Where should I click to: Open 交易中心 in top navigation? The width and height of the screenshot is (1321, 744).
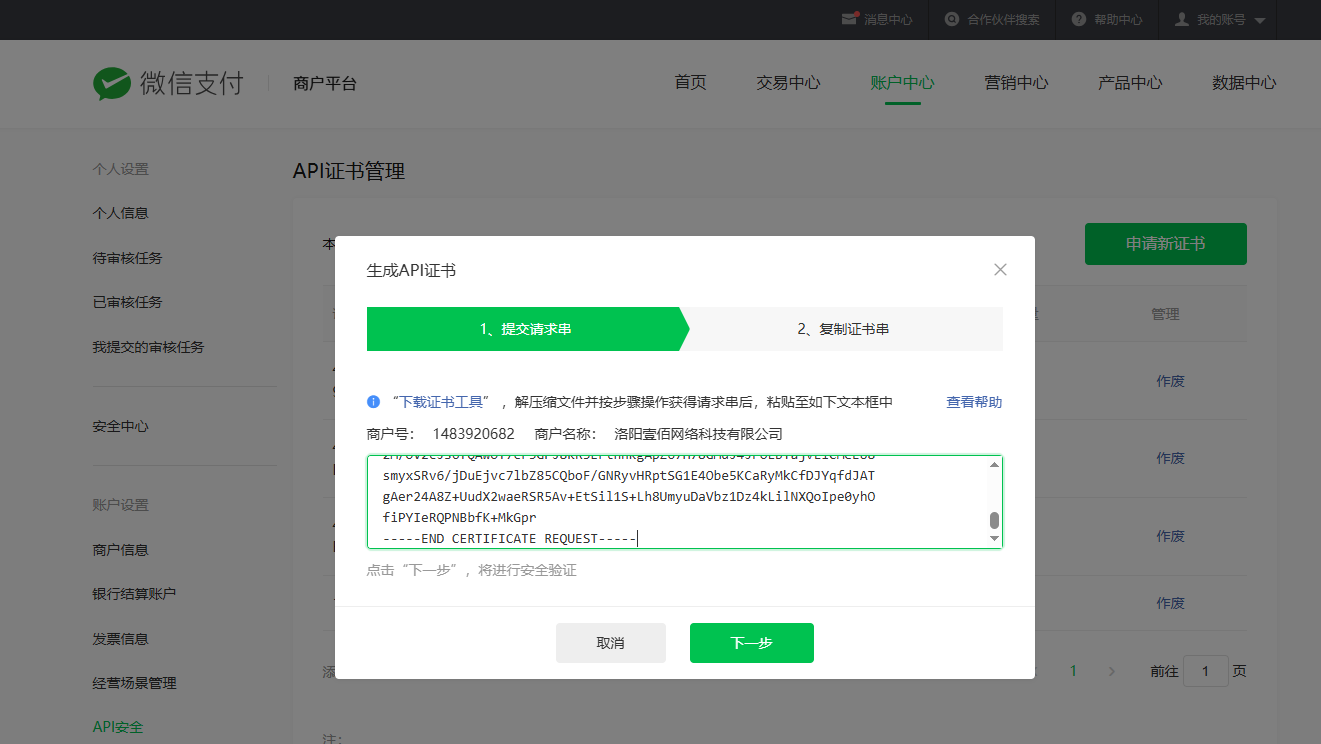tap(788, 83)
